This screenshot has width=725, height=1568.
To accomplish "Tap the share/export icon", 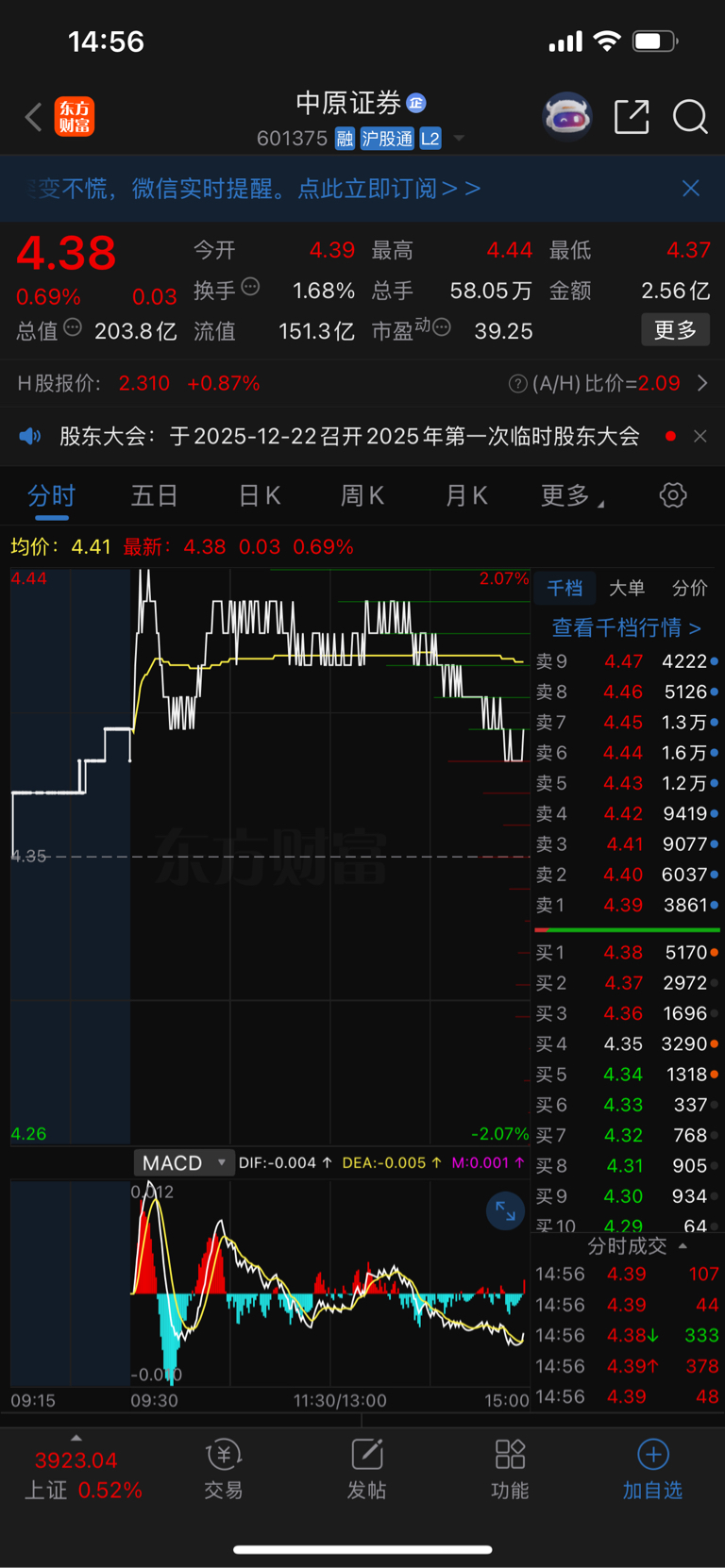I will (632, 117).
